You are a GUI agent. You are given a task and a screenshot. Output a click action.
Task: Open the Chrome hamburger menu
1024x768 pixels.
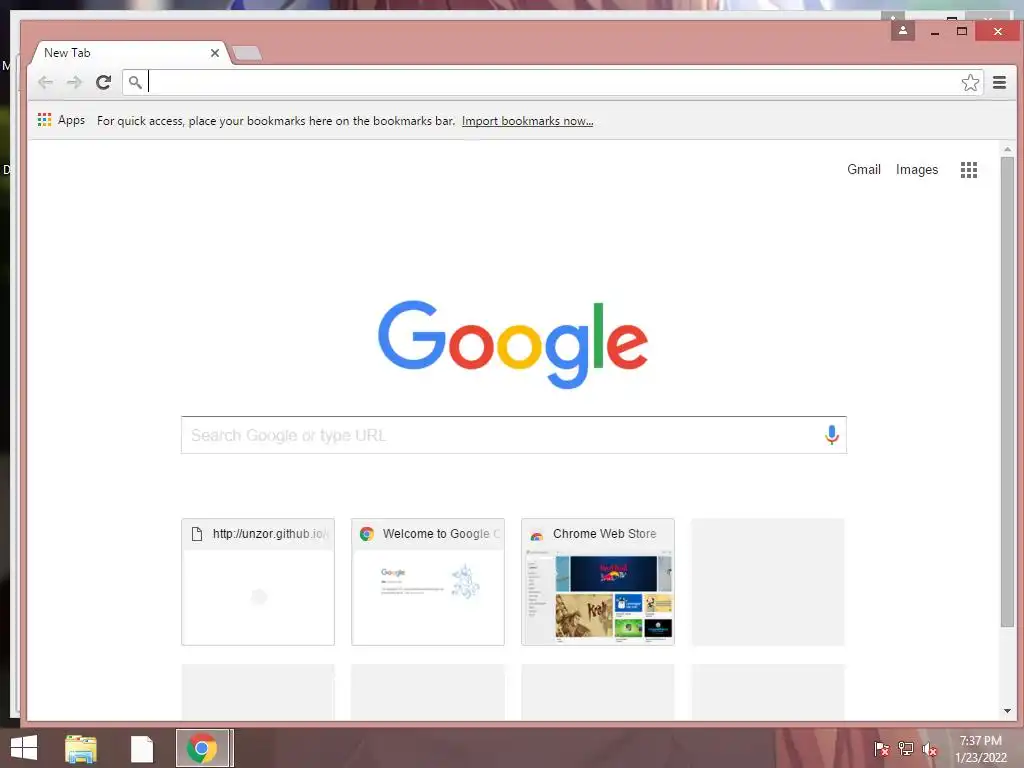click(999, 82)
